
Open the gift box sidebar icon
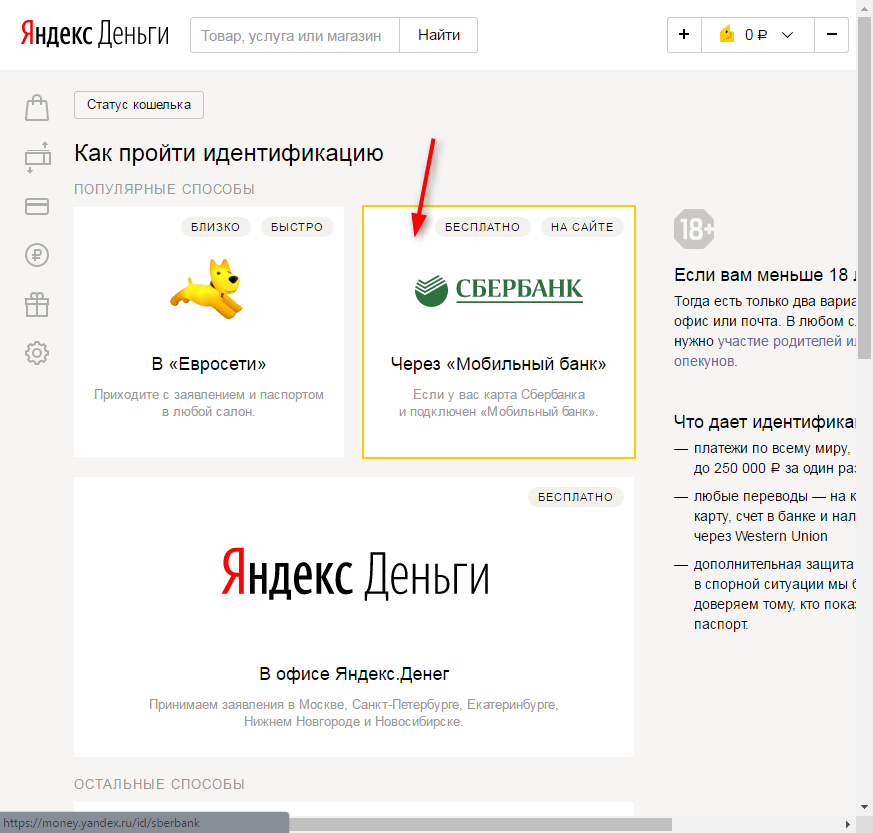coord(37,304)
